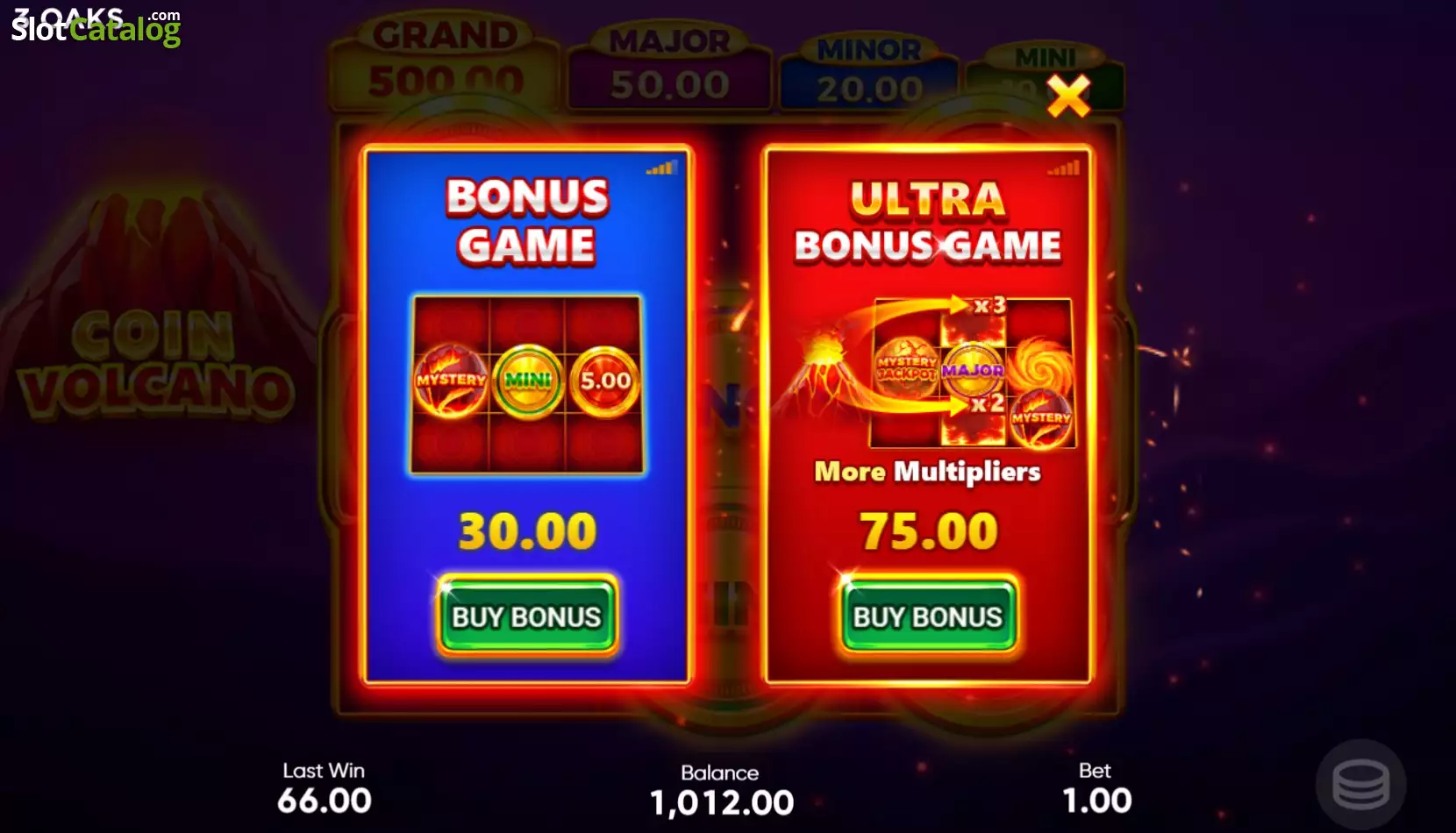
Task: Click the green MINI coin symbol
Action: point(527,381)
